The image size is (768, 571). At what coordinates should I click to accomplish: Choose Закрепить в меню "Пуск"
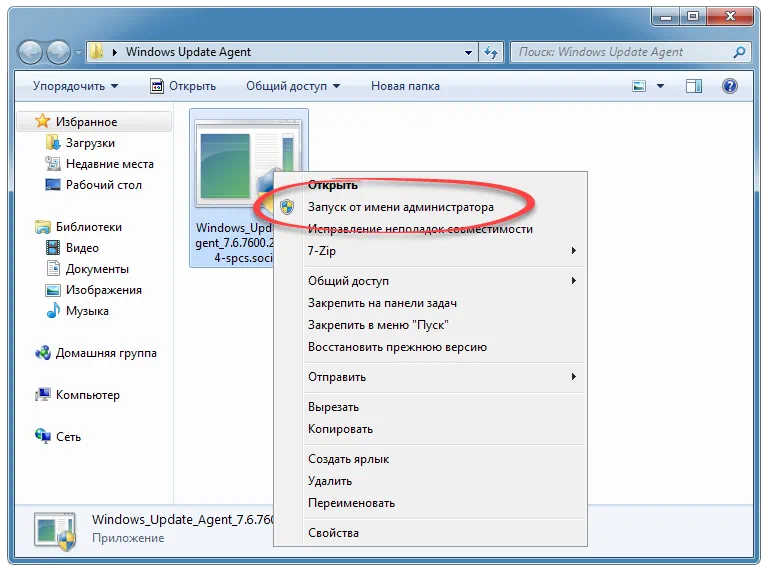point(431,325)
